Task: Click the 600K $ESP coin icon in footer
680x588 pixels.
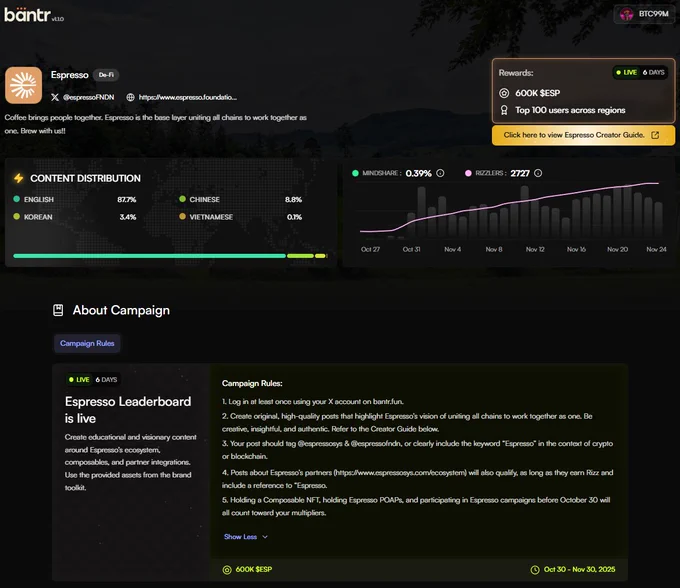Action: 227,569
